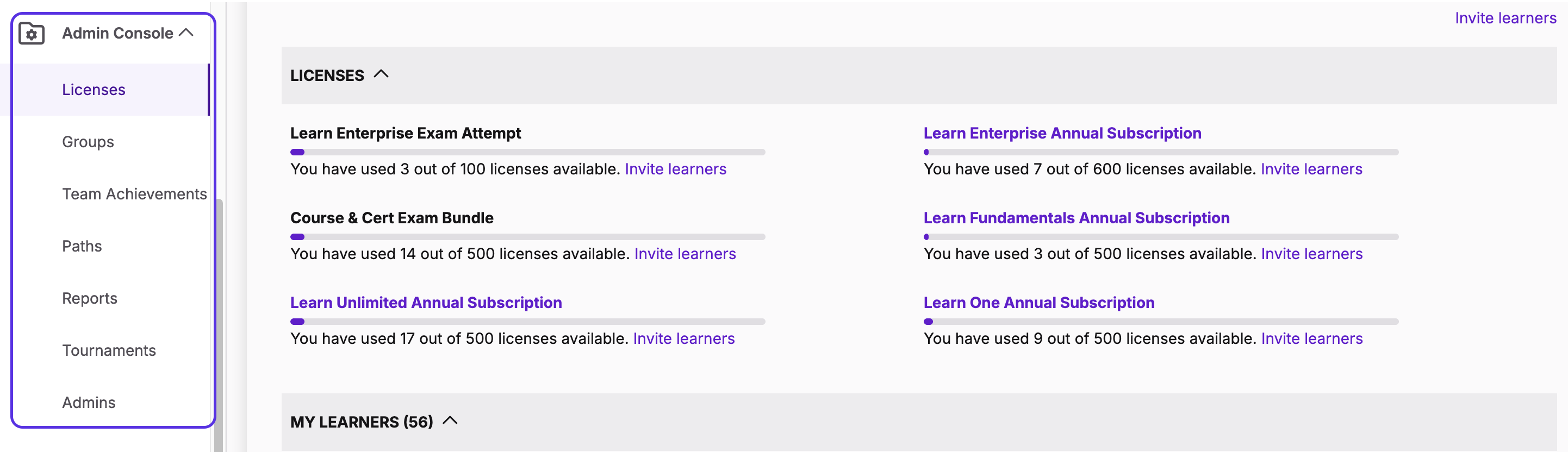Open Learn One Annual Subscription link

pyautogui.click(x=1038, y=303)
